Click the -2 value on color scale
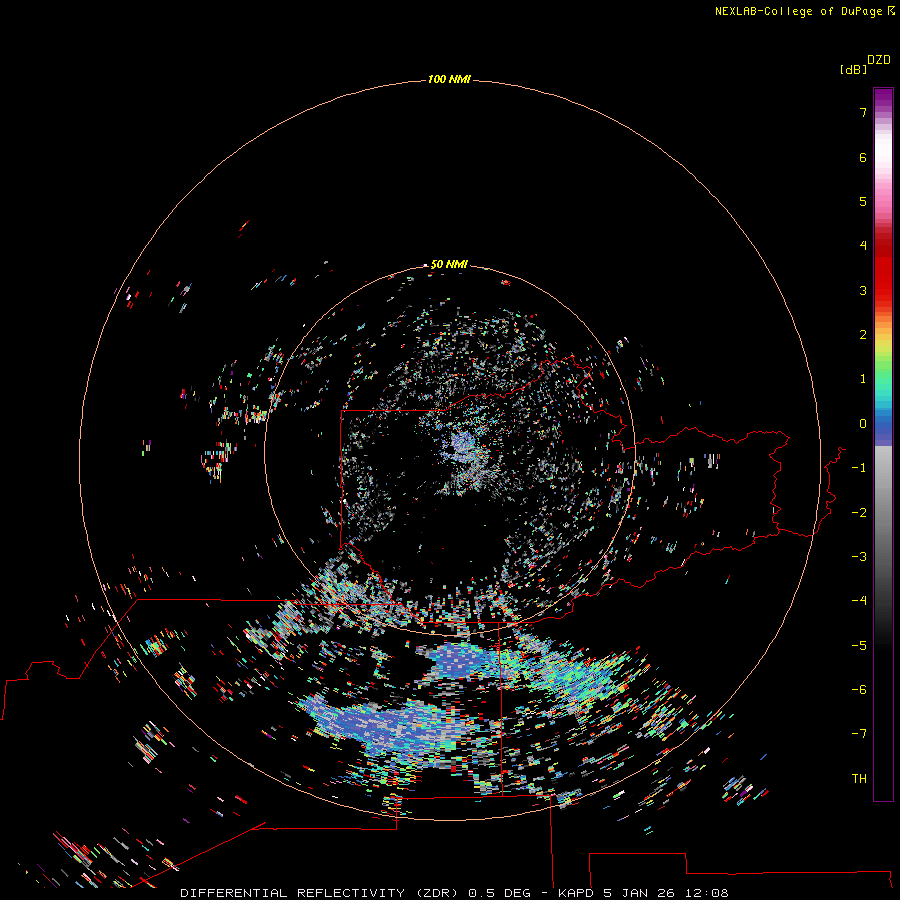This screenshot has width=900, height=900. (x=859, y=513)
